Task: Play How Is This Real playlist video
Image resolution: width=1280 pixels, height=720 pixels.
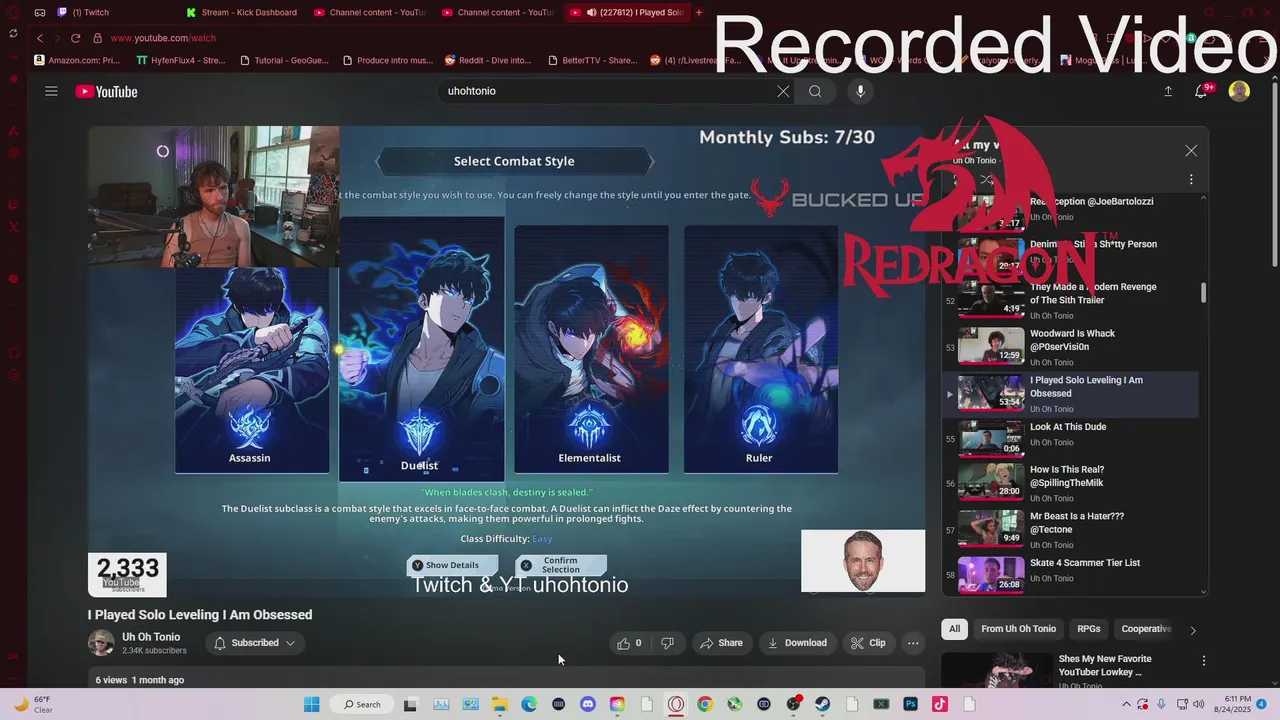Action: point(1072,483)
